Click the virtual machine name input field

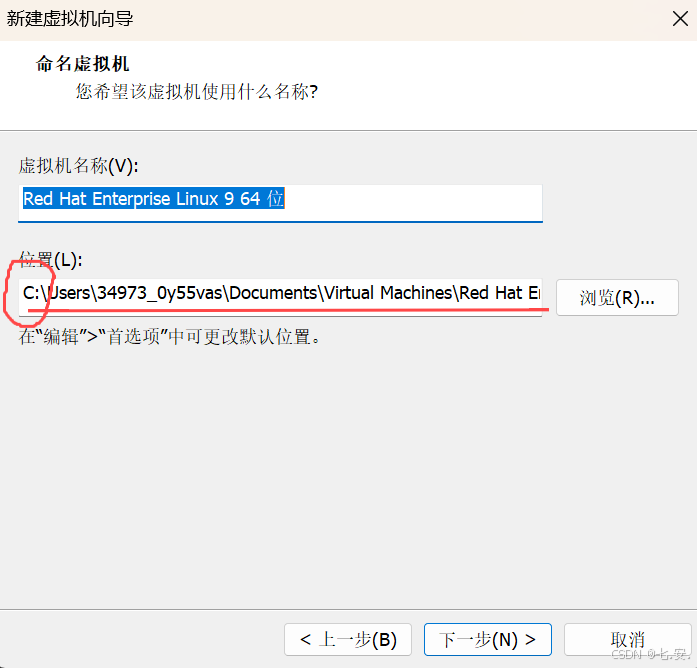click(280, 203)
